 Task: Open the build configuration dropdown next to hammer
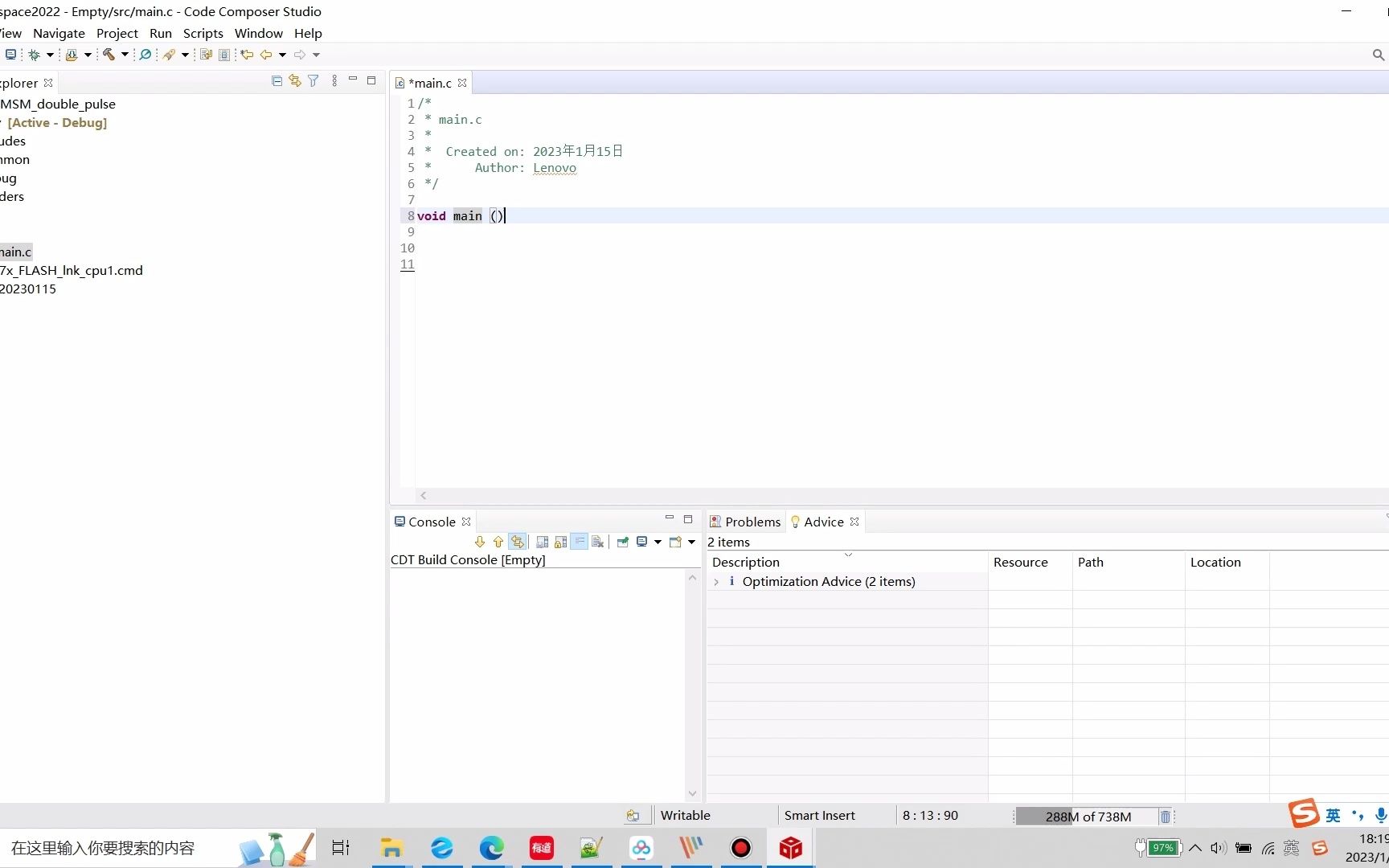coord(125,55)
